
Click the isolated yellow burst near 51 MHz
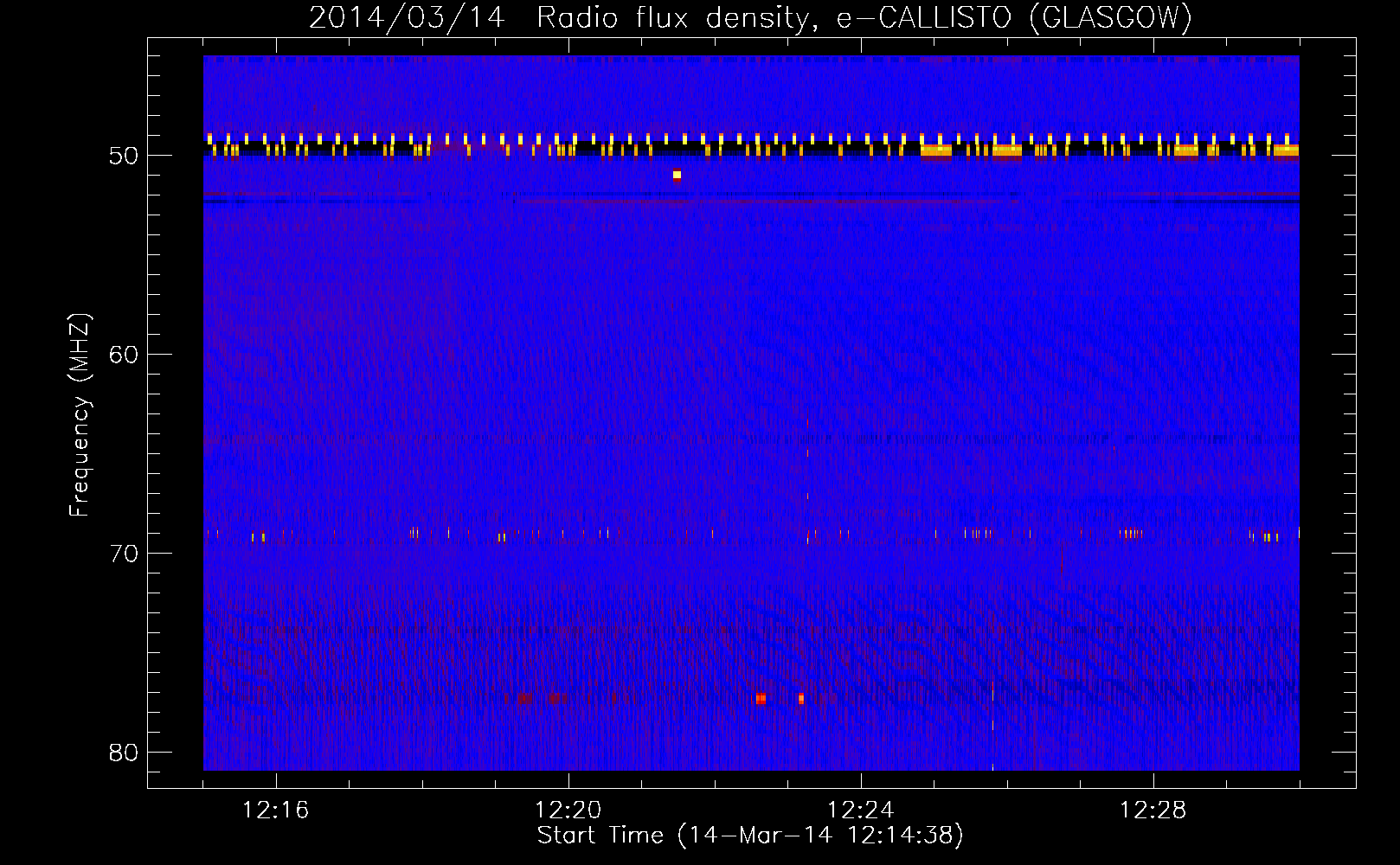tap(677, 175)
